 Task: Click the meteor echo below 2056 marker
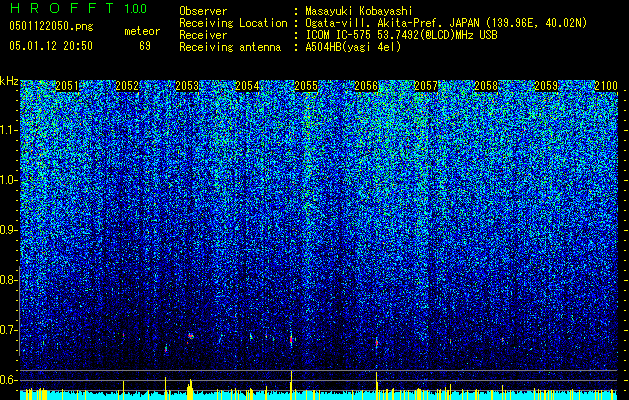(377, 343)
